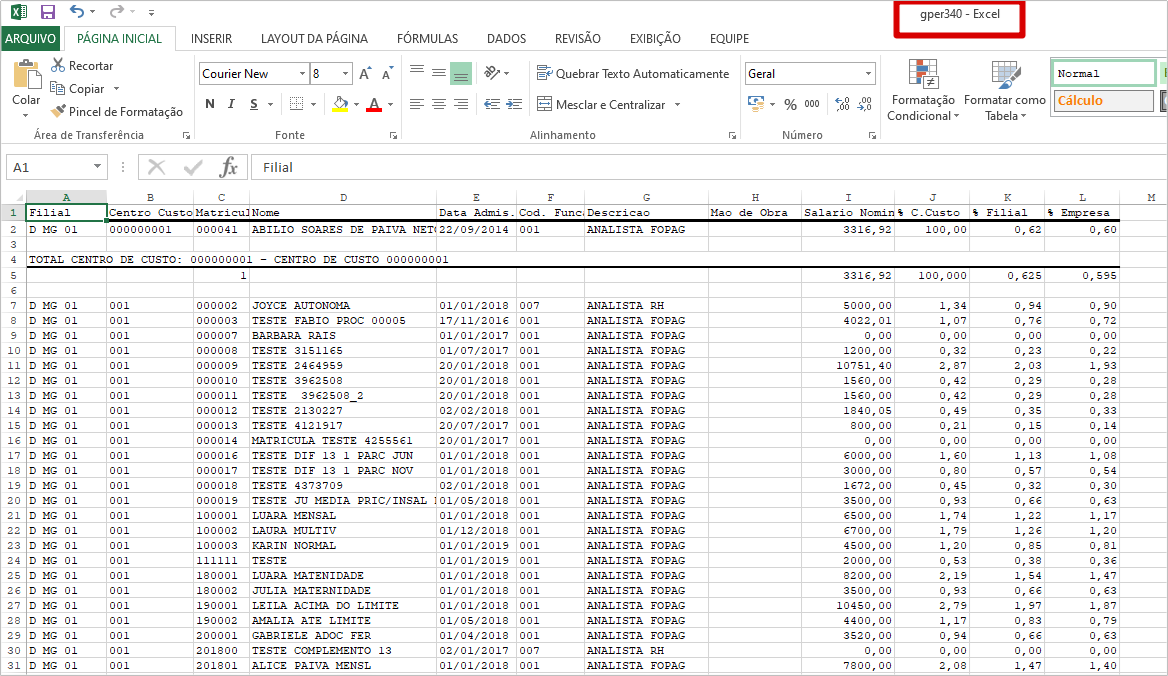
Task: Cancel formula bar entry X
Action: coord(156,167)
